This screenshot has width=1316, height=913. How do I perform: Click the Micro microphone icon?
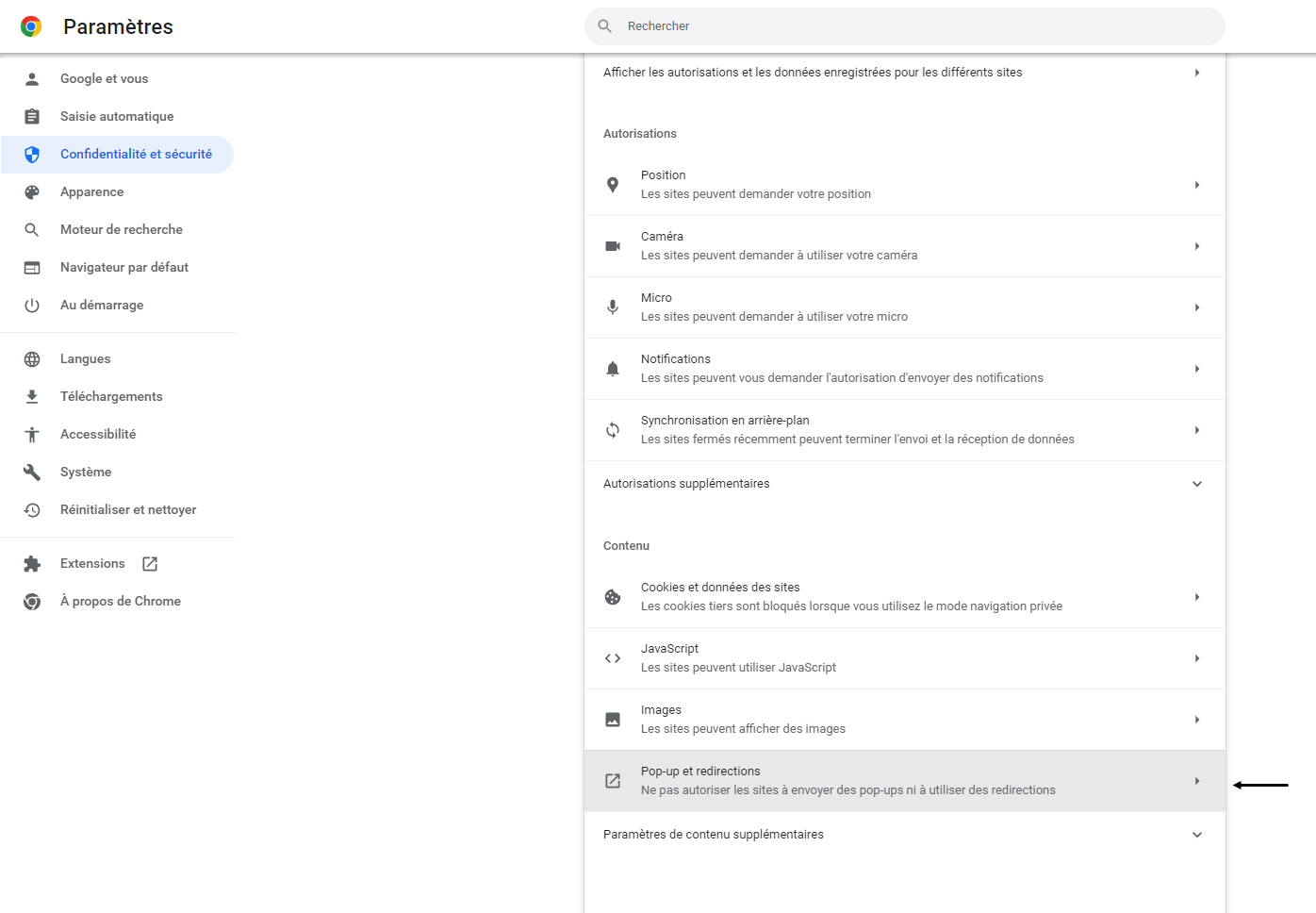click(x=613, y=307)
